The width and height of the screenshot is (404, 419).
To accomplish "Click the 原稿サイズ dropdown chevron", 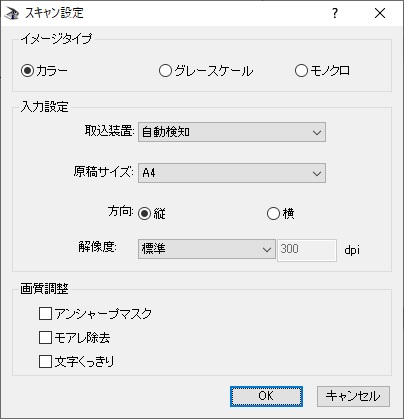I will tap(317, 173).
